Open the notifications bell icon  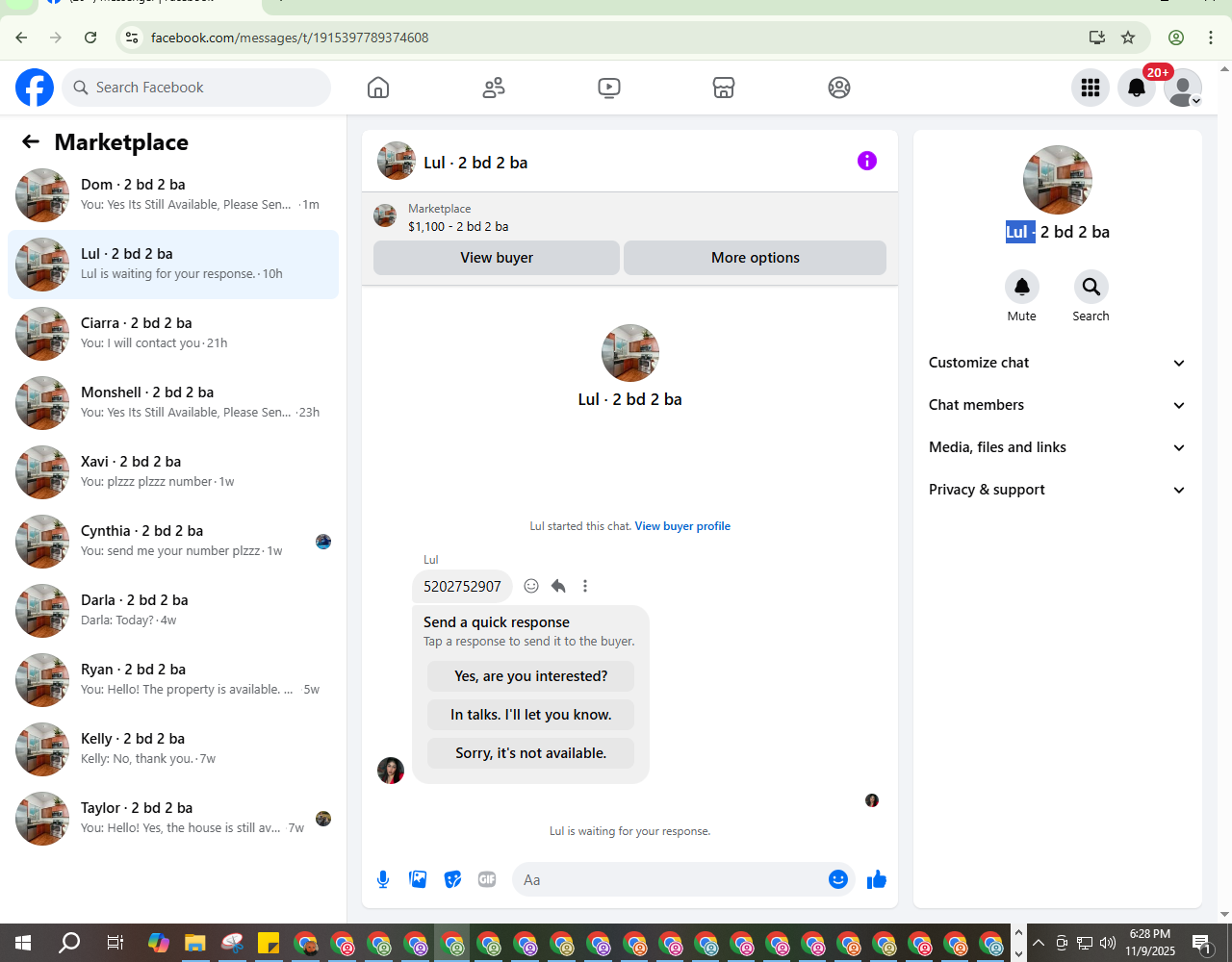(x=1137, y=88)
